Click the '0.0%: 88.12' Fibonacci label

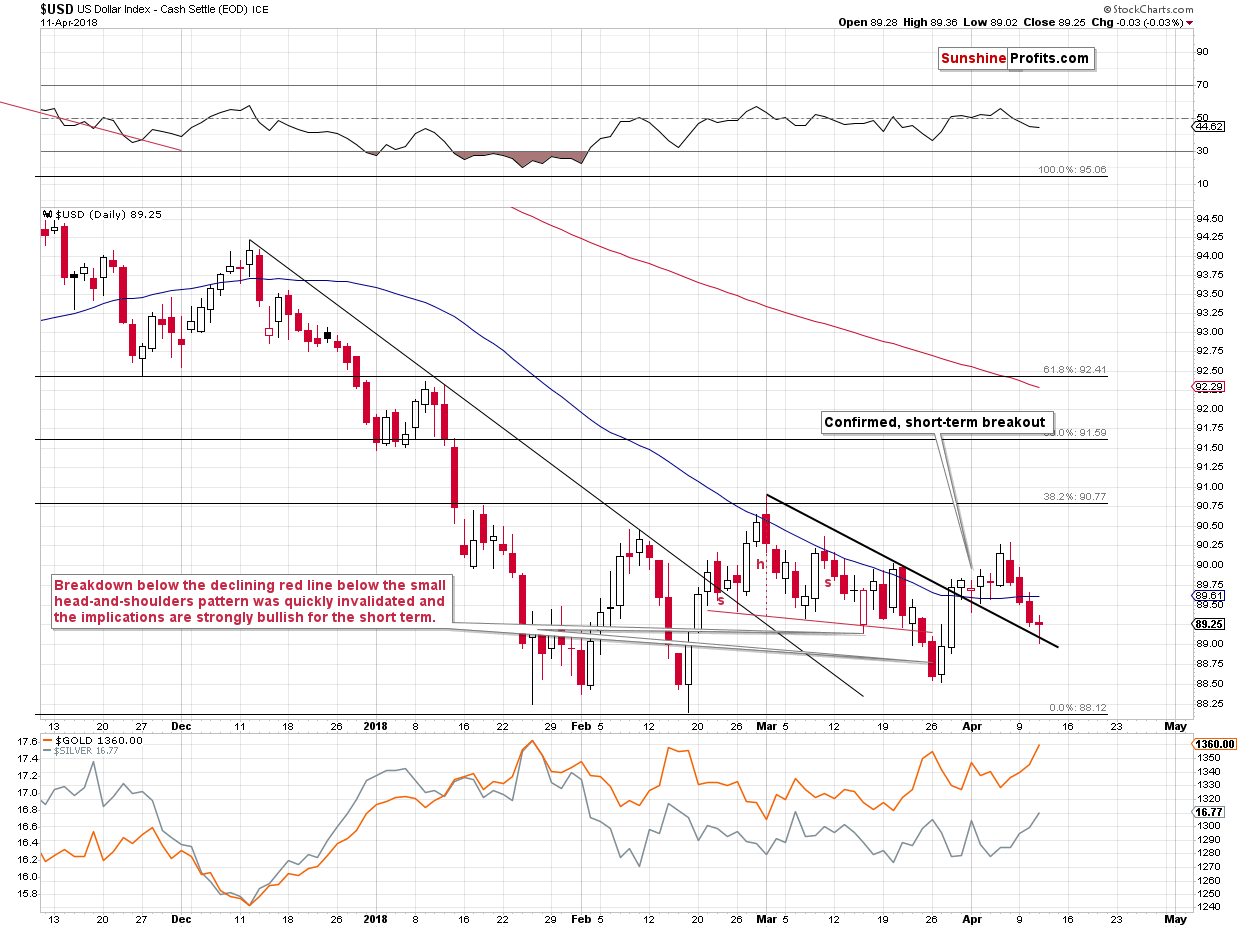[x=1076, y=708]
